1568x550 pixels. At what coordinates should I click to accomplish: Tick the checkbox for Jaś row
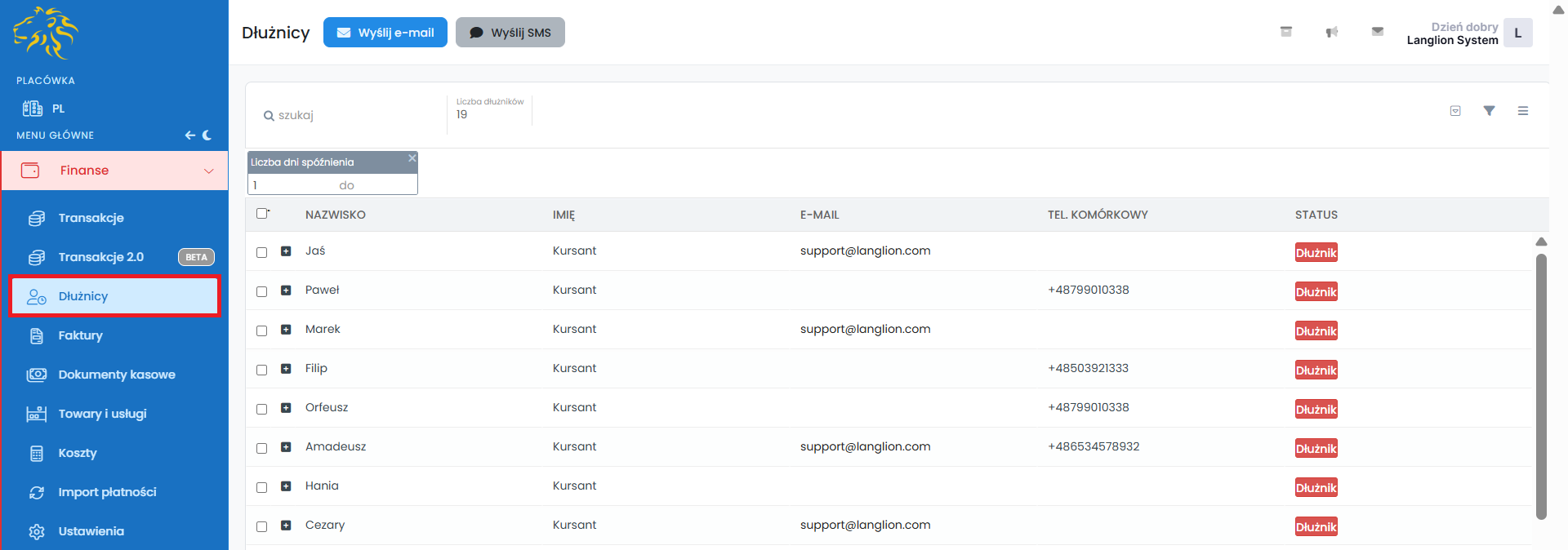[x=262, y=252]
